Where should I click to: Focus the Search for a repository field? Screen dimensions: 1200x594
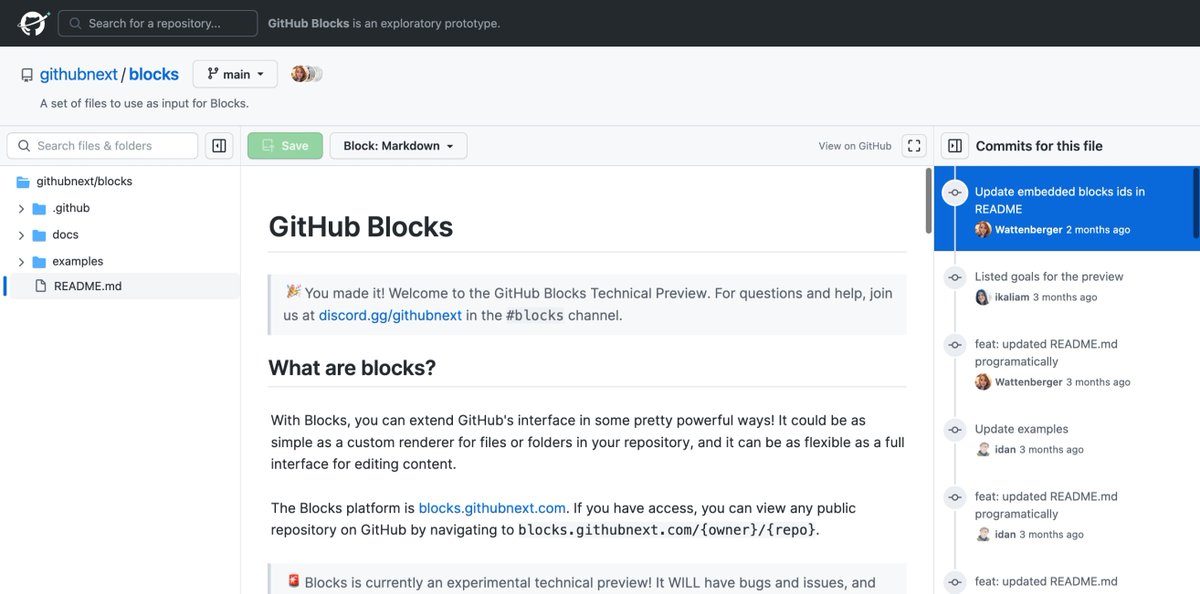pyautogui.click(x=158, y=23)
